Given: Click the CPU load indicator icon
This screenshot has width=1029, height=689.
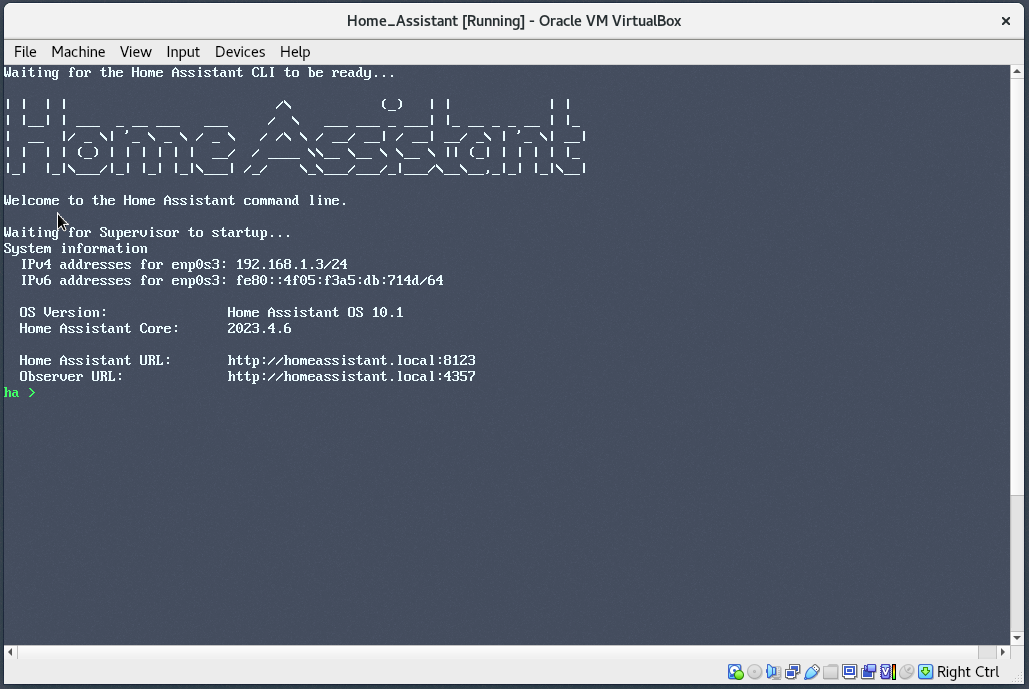Looking at the screenshot, I should (888, 672).
